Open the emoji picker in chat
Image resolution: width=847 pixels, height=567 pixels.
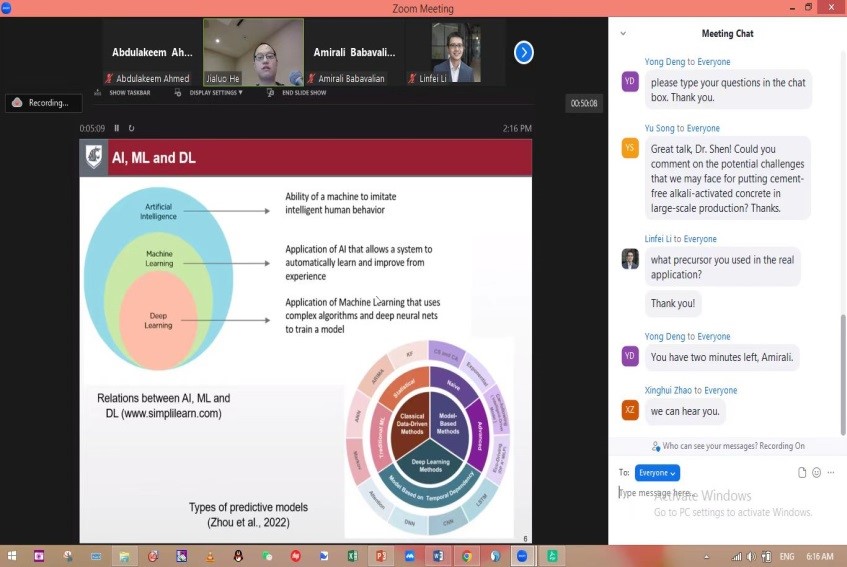pos(817,472)
